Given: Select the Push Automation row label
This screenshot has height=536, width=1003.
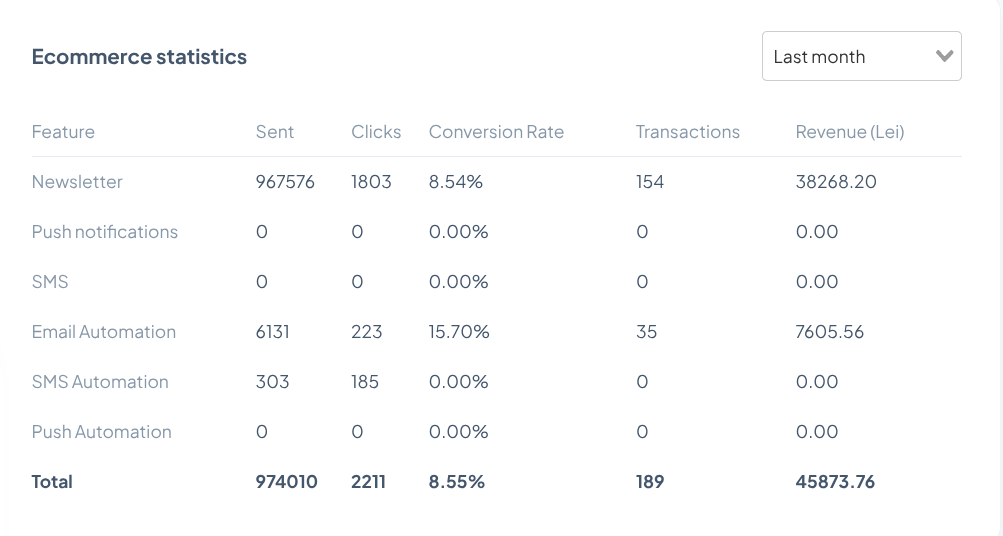Looking at the screenshot, I should (x=102, y=432).
